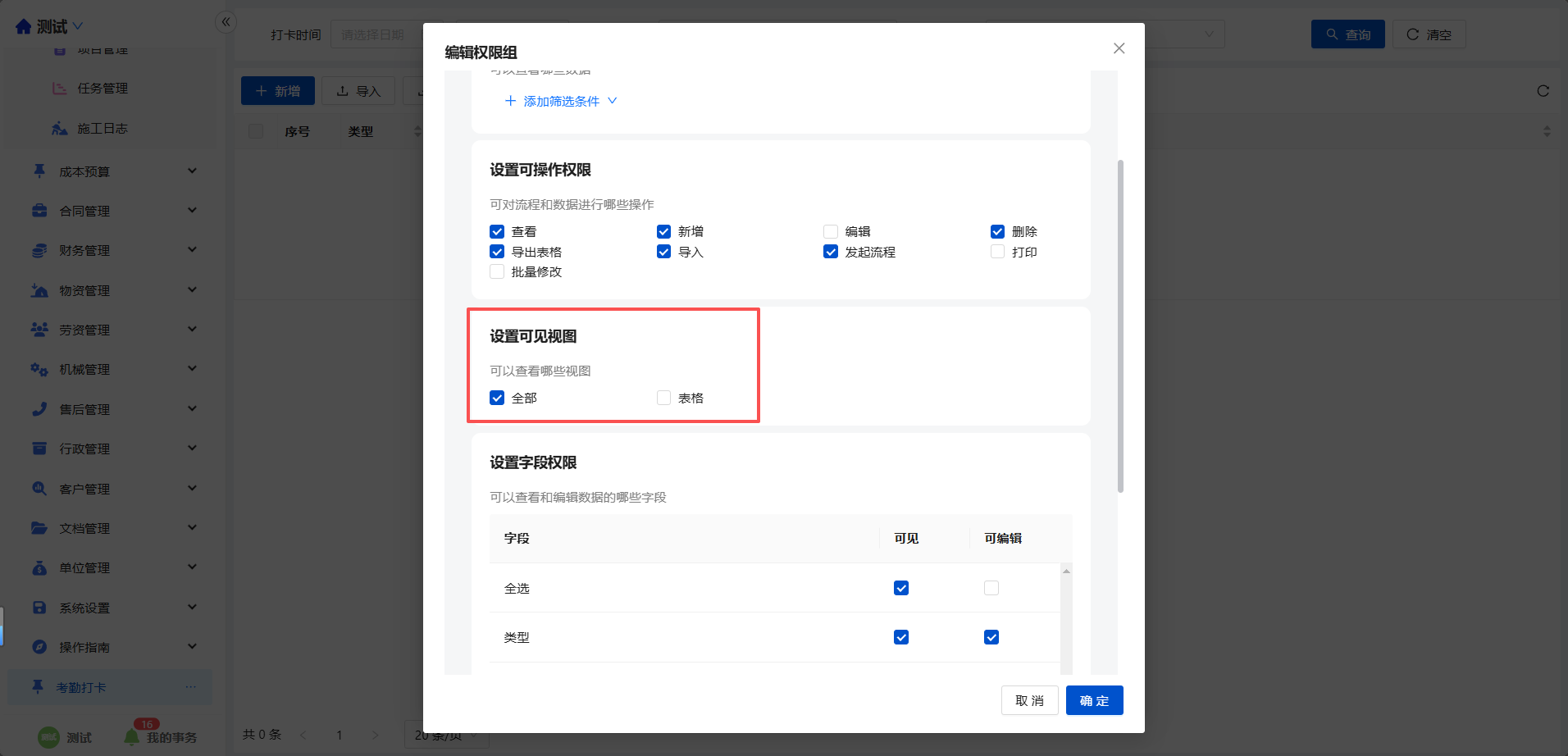Collapse the sidebar with double-arrow icon

[226, 22]
